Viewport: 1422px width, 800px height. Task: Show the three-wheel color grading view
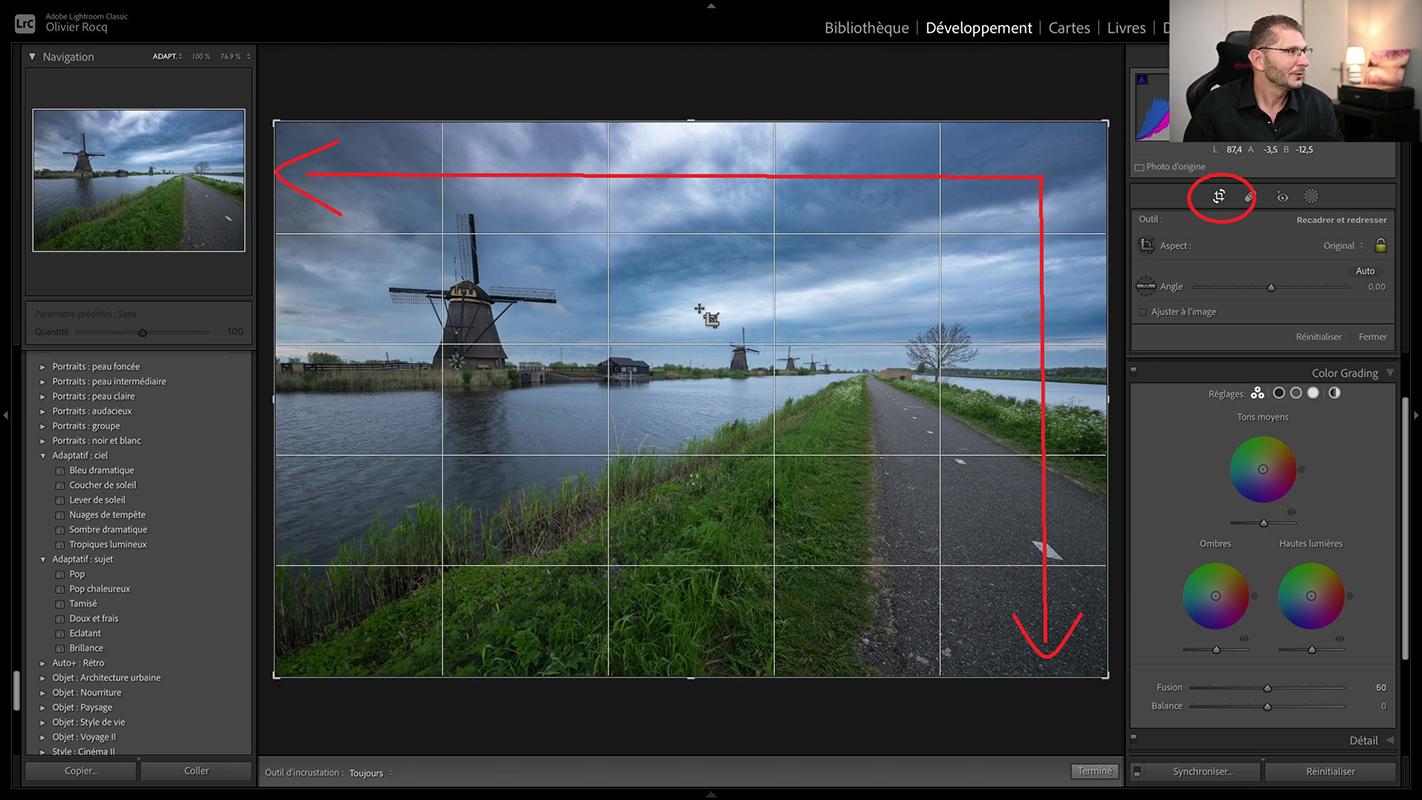pos(1257,393)
